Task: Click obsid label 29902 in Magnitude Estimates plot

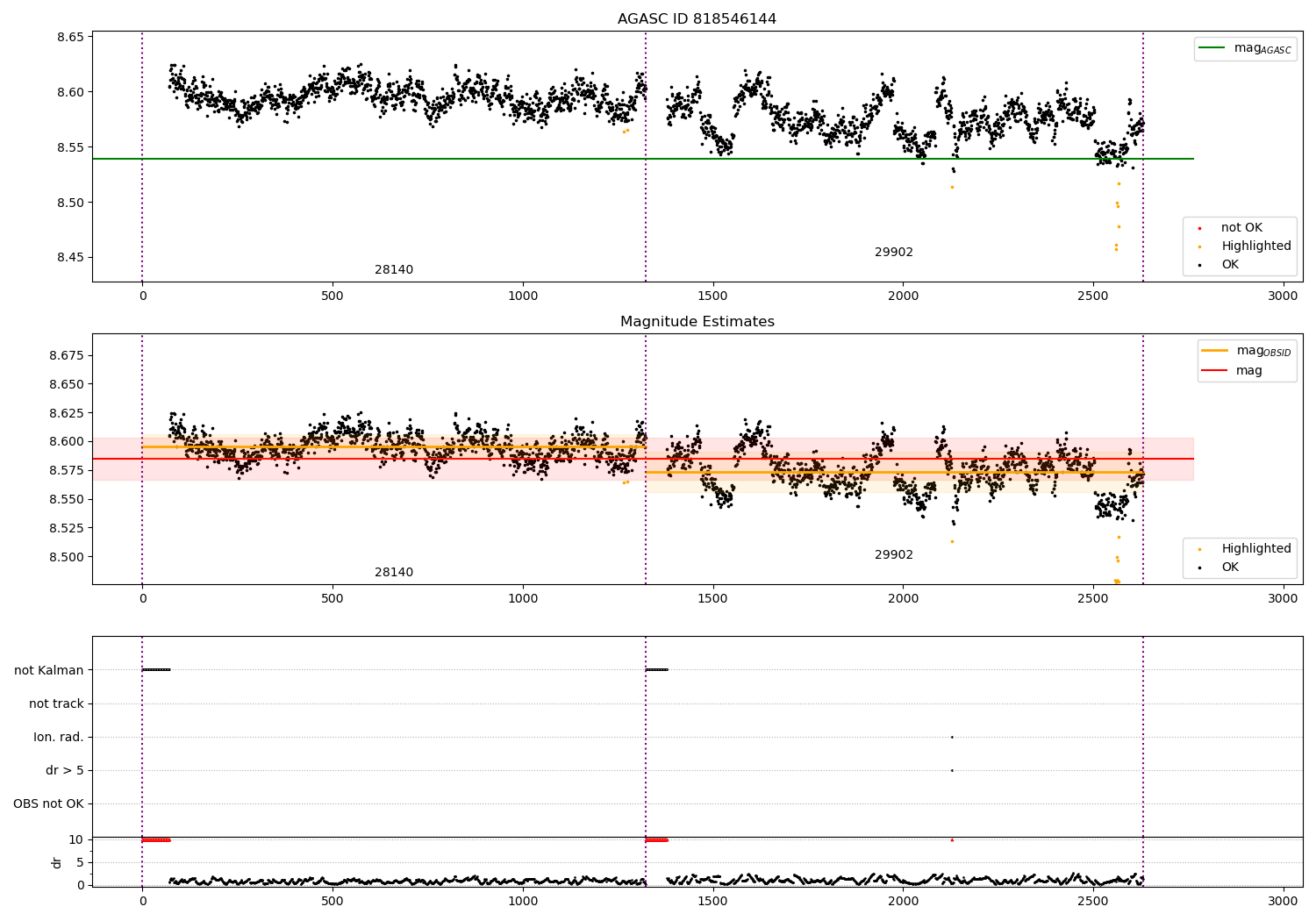Action: [x=894, y=555]
